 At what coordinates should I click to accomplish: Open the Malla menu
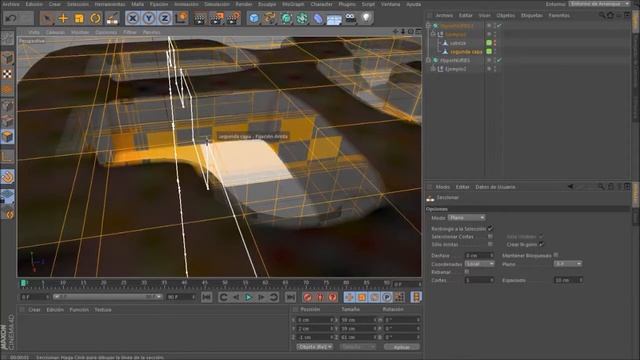138,4
